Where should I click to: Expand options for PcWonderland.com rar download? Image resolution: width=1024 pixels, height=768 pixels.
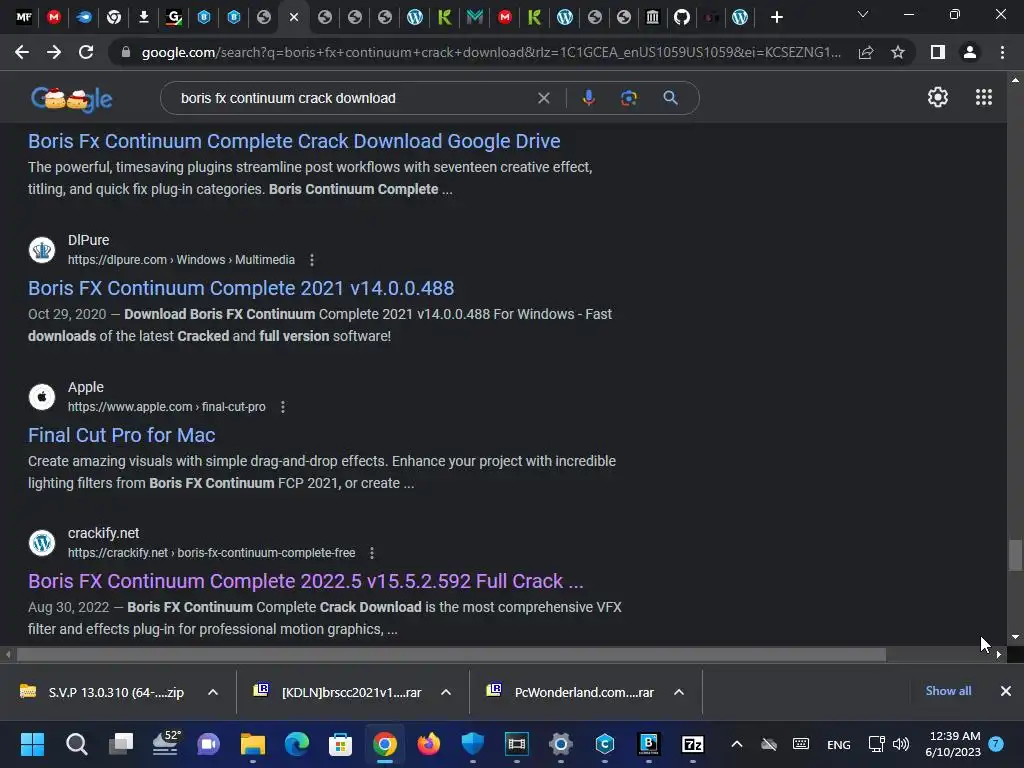pyautogui.click(x=679, y=692)
